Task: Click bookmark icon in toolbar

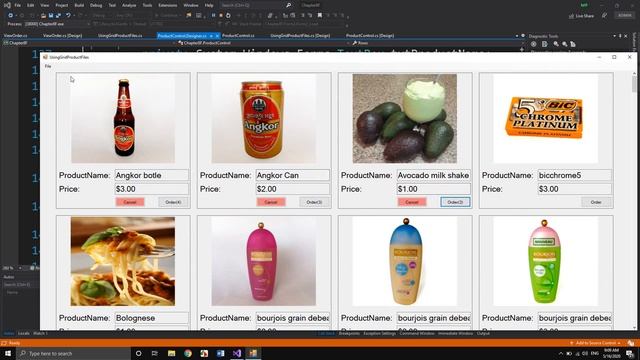Action: 320,16
